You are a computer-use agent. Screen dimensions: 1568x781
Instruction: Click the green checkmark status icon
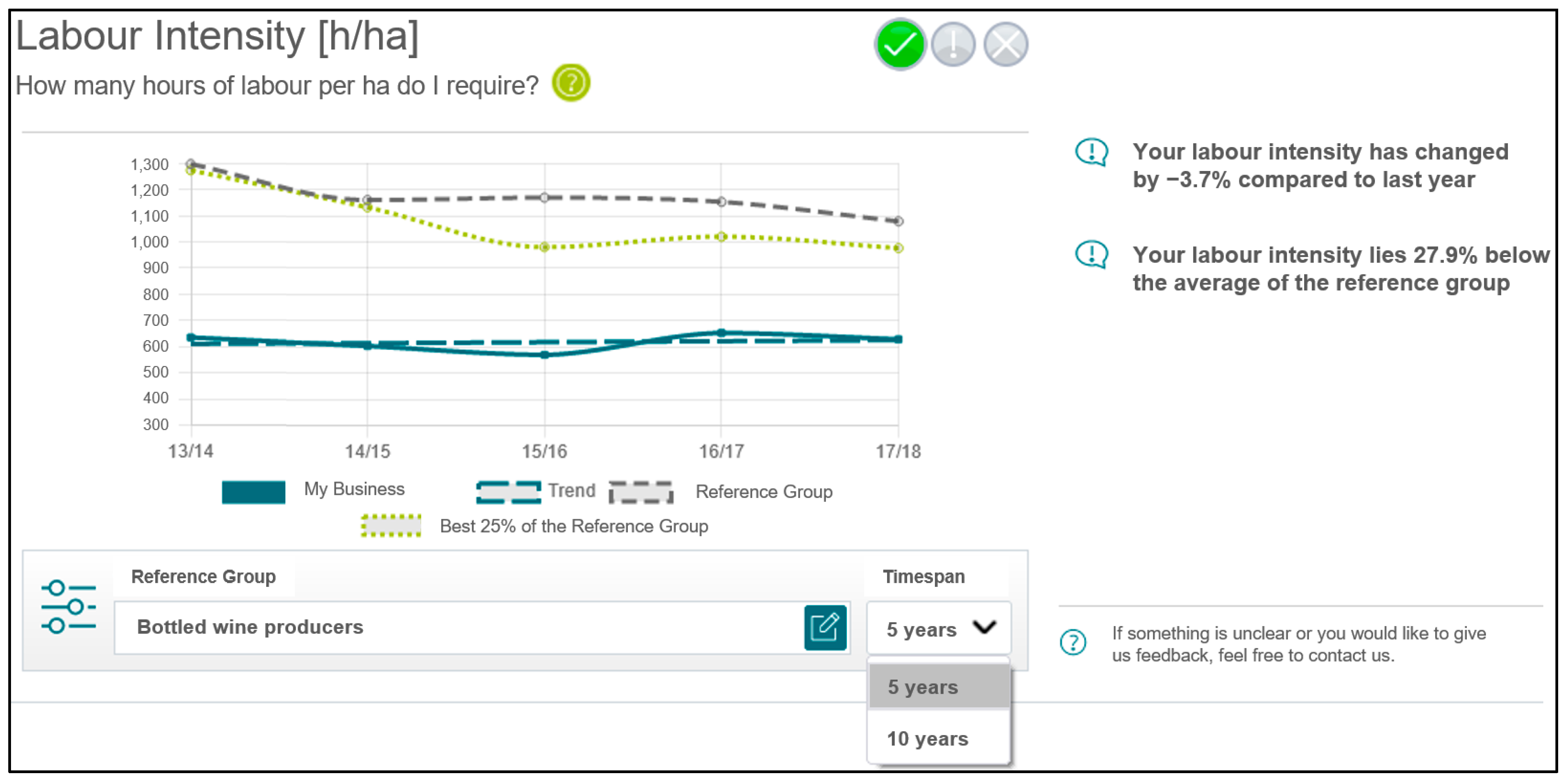900,44
